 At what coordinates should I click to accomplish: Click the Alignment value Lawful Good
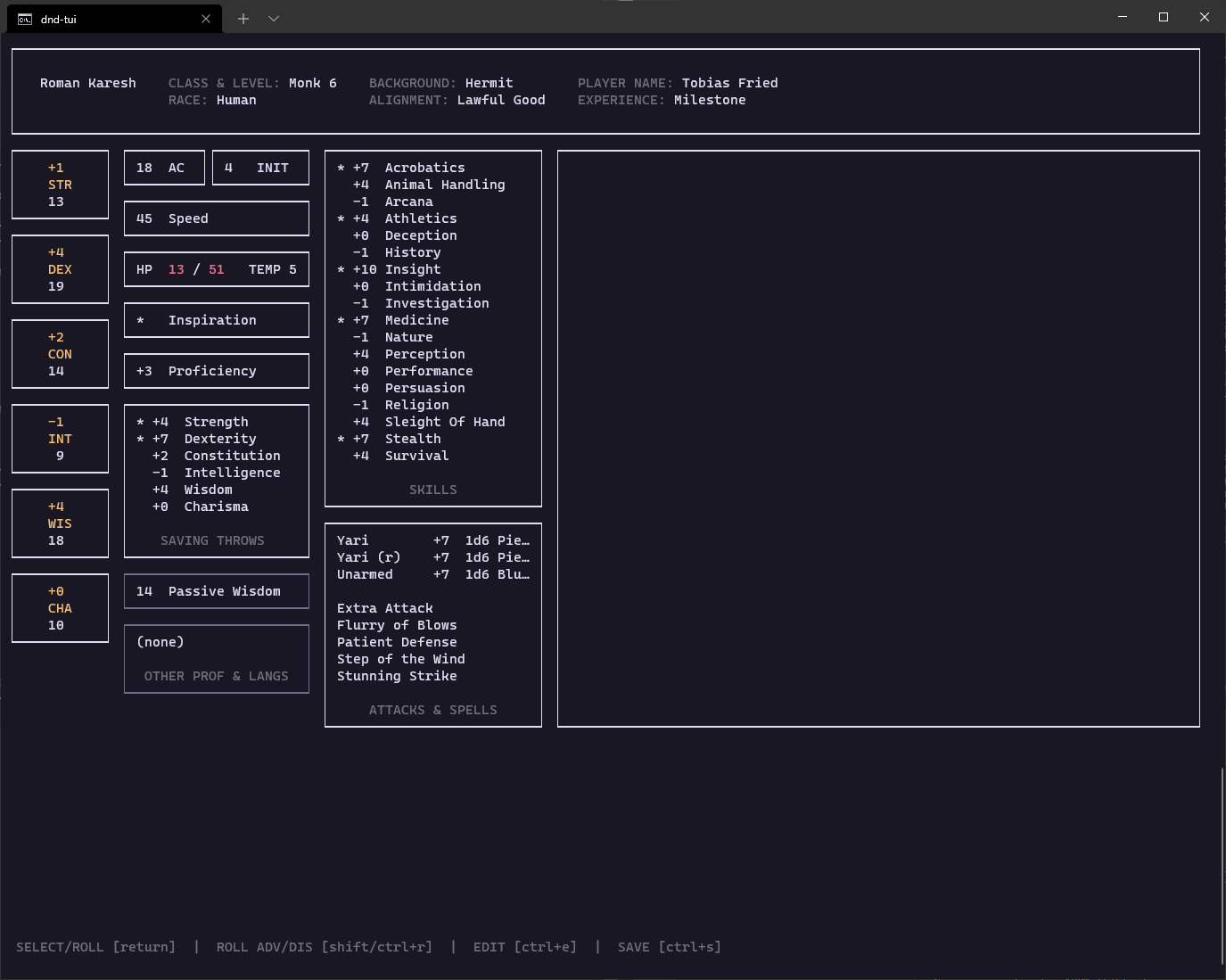pos(501,100)
